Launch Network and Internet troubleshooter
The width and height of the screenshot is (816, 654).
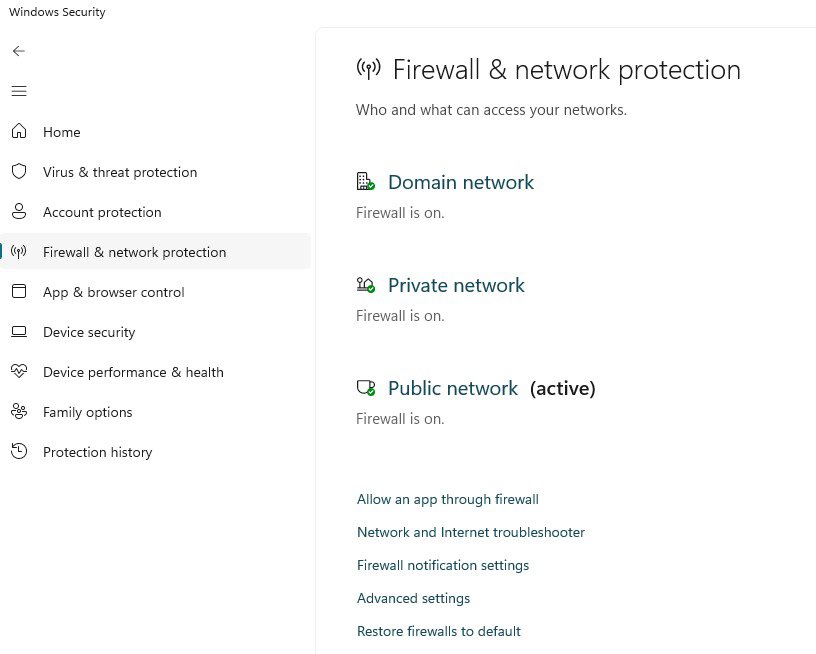click(470, 532)
